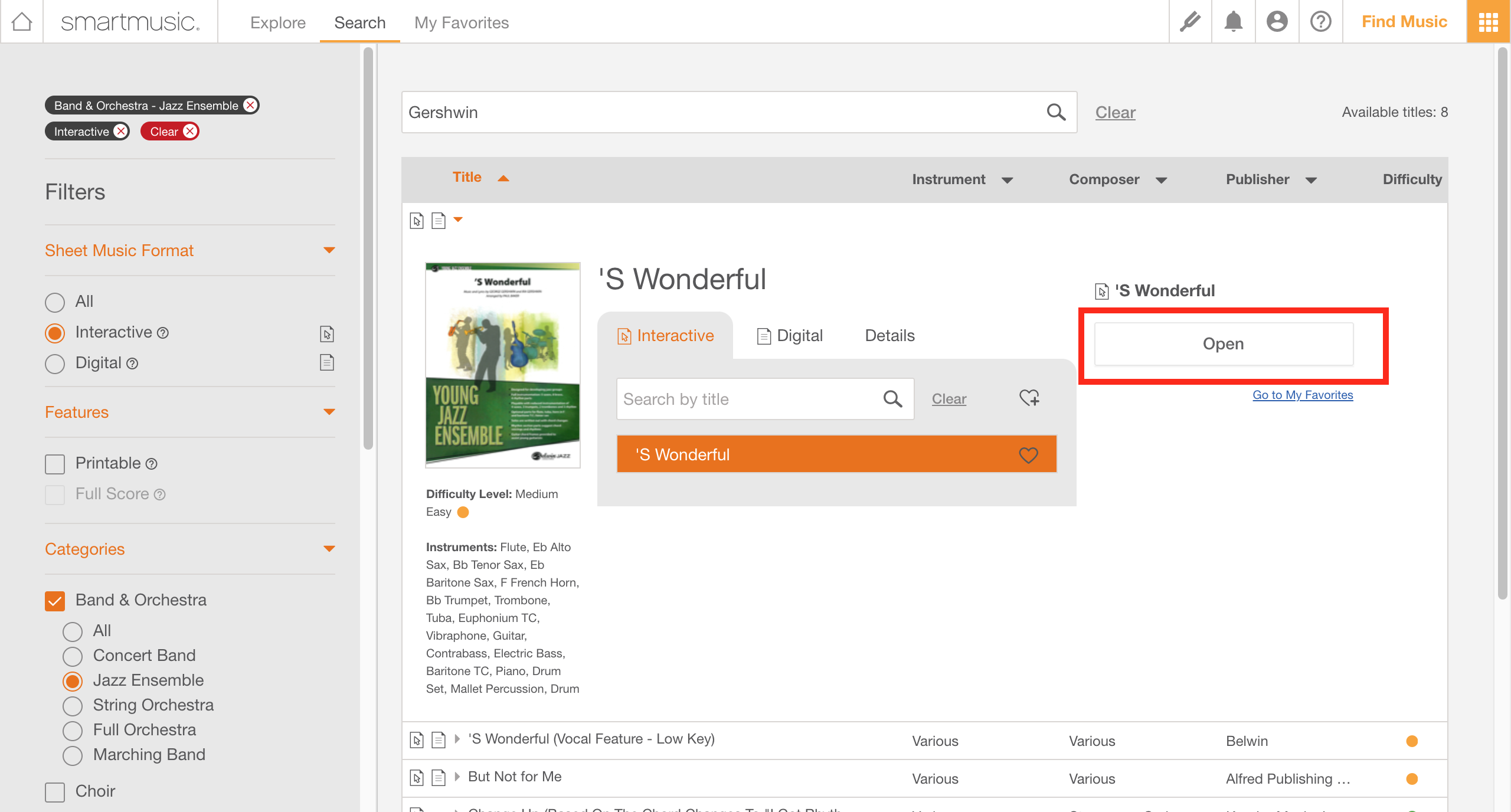Submit the Gershwin search magnifier
1511x812 pixels.
1056,112
